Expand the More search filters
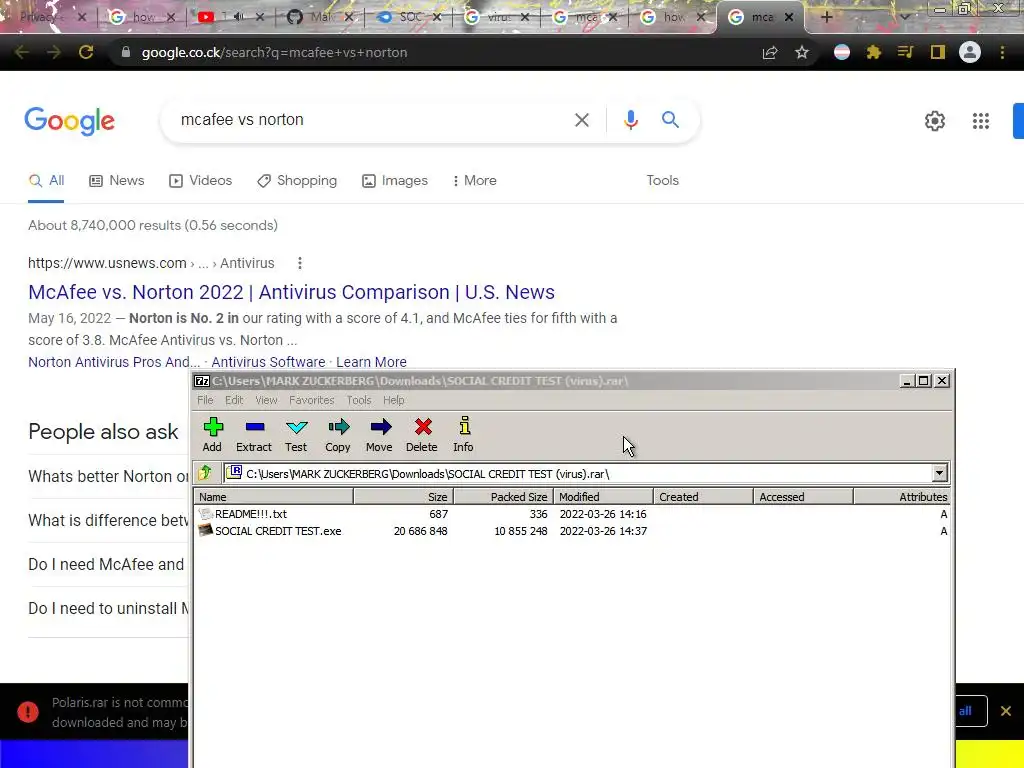 click(x=475, y=180)
